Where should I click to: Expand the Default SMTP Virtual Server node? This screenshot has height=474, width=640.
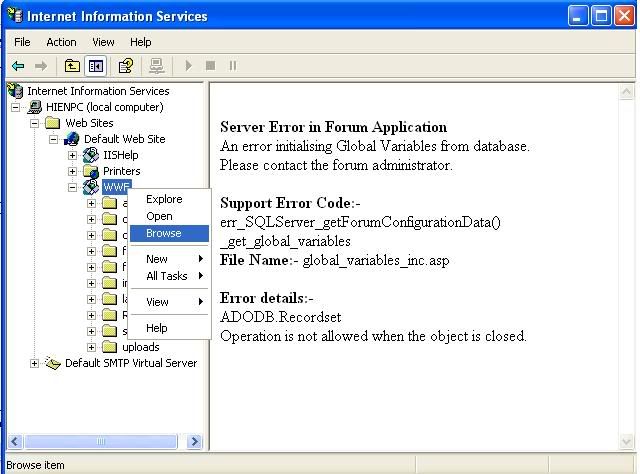pos(35,363)
